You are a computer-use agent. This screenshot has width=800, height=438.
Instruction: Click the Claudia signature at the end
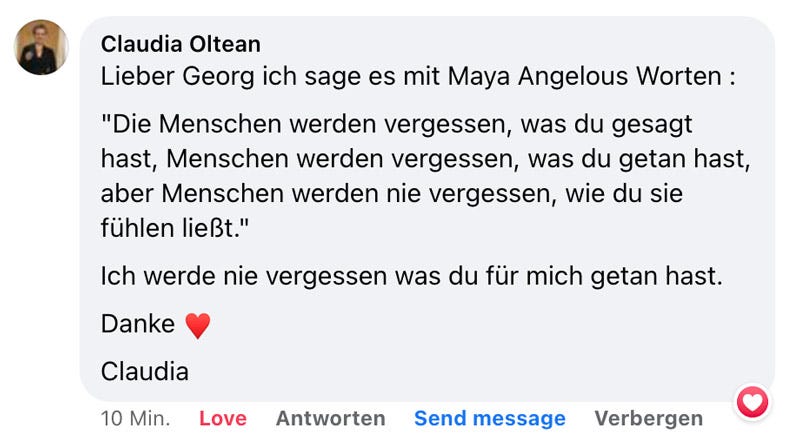point(145,371)
